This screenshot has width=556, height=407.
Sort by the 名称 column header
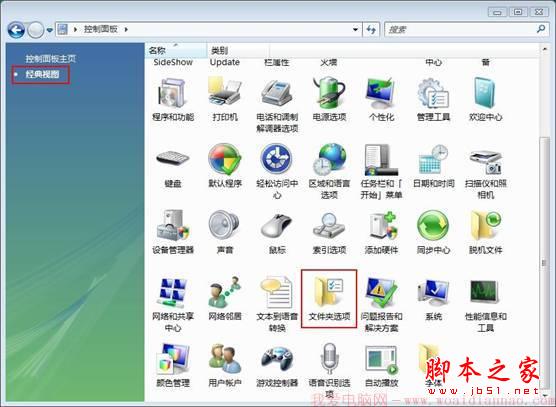[176, 50]
